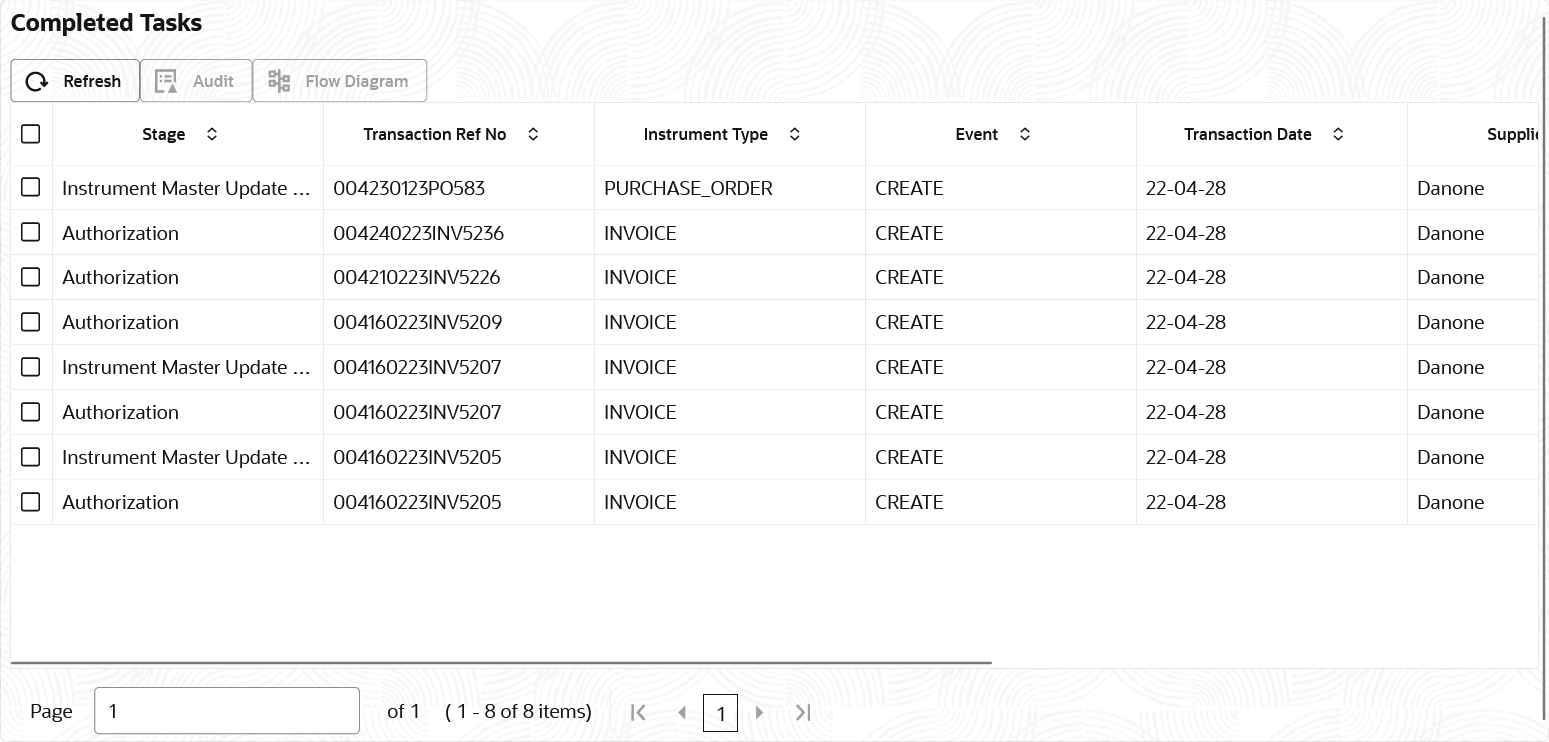Select the checkbox for row 004240223INV5236
Image resolution: width=1549 pixels, height=742 pixels.
point(30,232)
